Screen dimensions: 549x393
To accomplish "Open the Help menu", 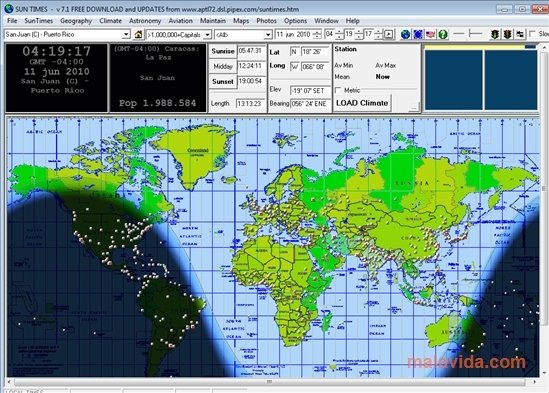I will point(353,21).
